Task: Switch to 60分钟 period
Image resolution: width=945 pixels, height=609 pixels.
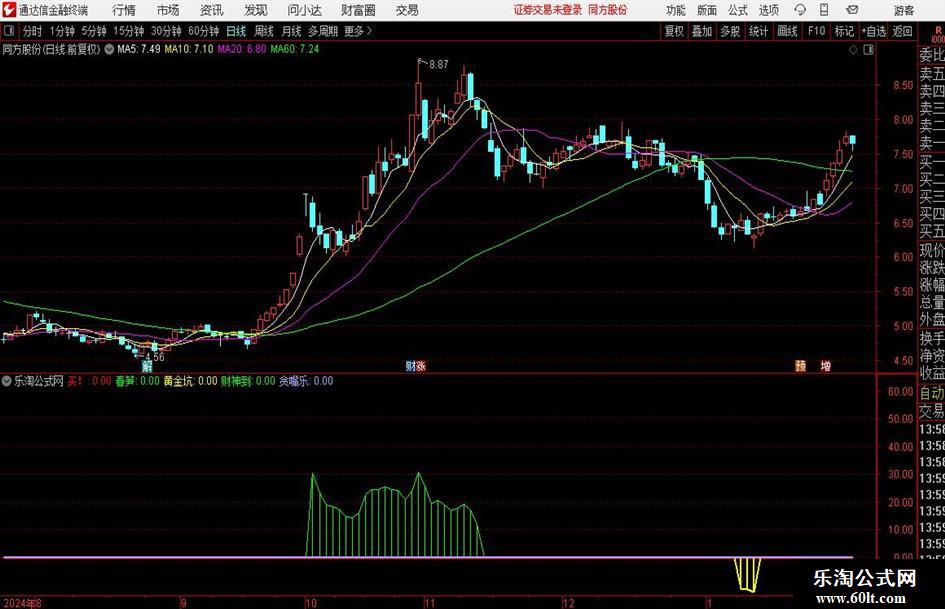Action: tap(203, 31)
